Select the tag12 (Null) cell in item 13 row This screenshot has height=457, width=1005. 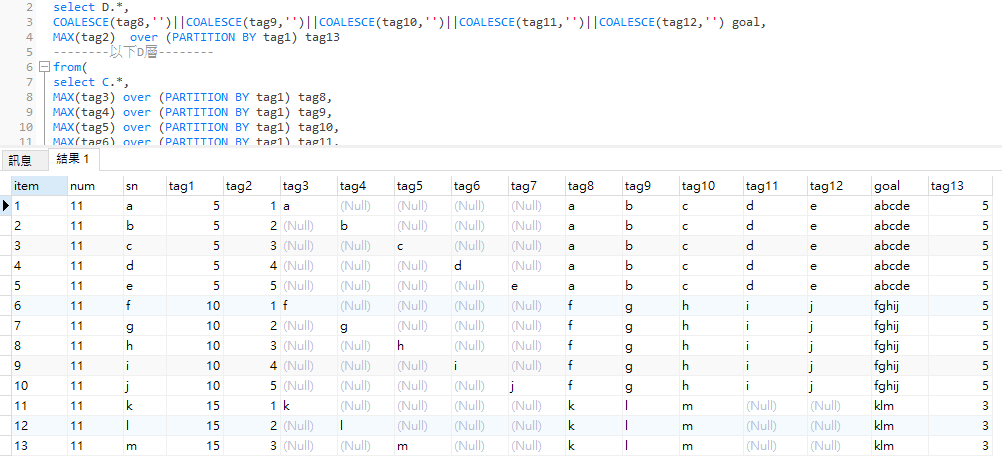[839, 445]
